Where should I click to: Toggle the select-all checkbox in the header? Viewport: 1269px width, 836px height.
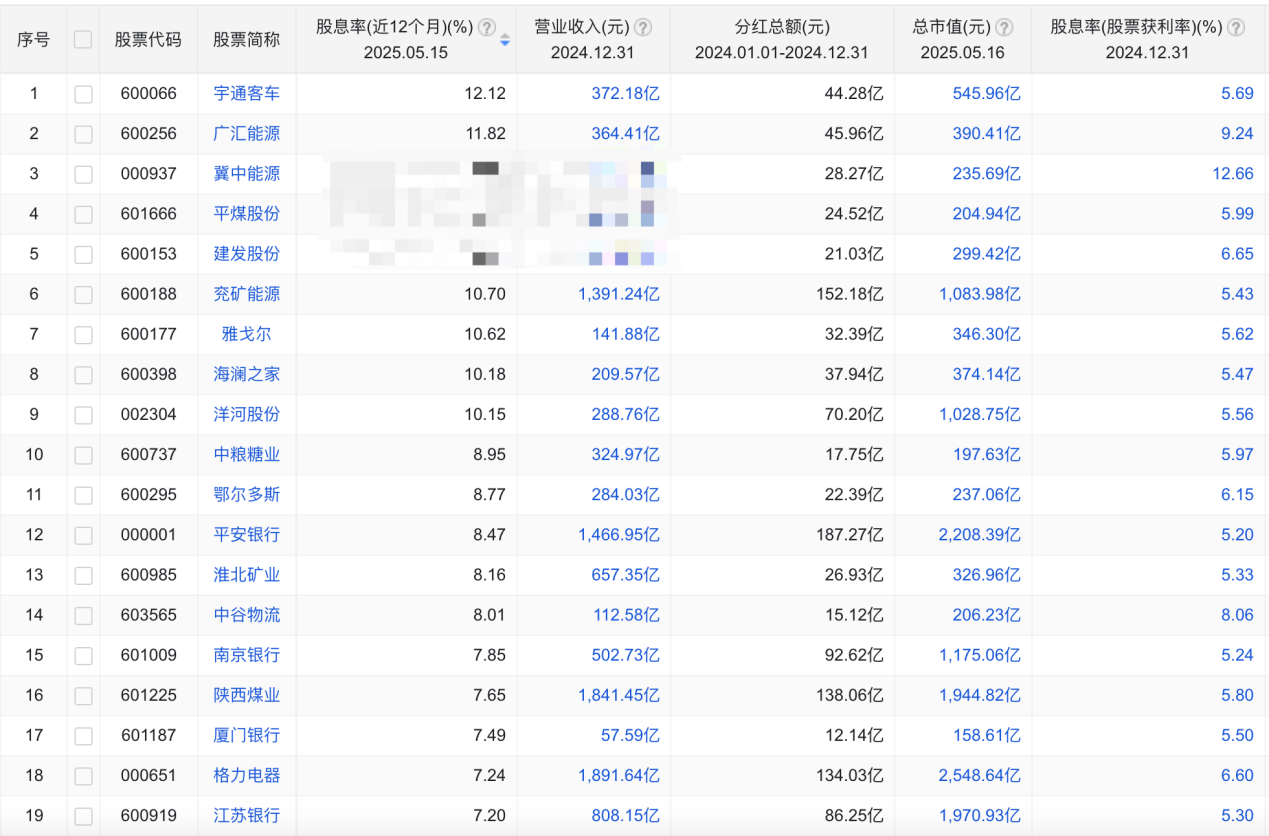pos(83,37)
